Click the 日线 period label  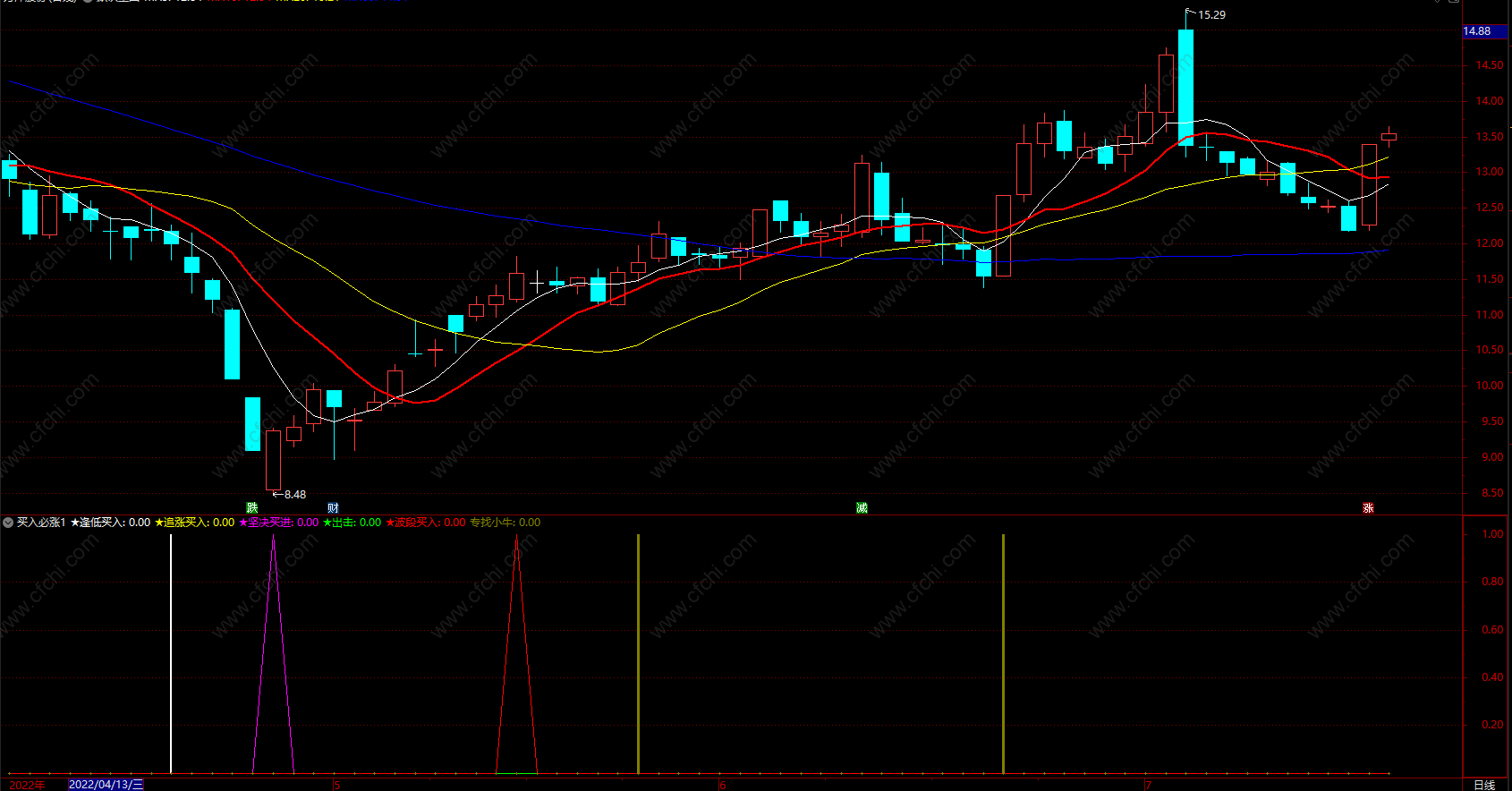1484,785
